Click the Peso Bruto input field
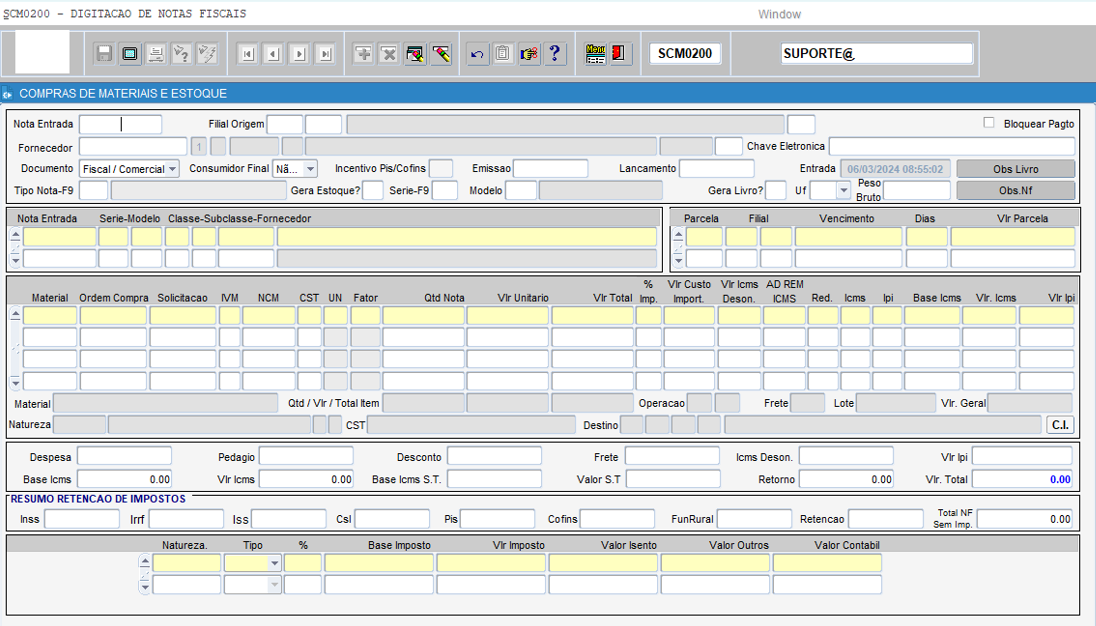Viewport: 1096px width, 626px height. point(917,190)
